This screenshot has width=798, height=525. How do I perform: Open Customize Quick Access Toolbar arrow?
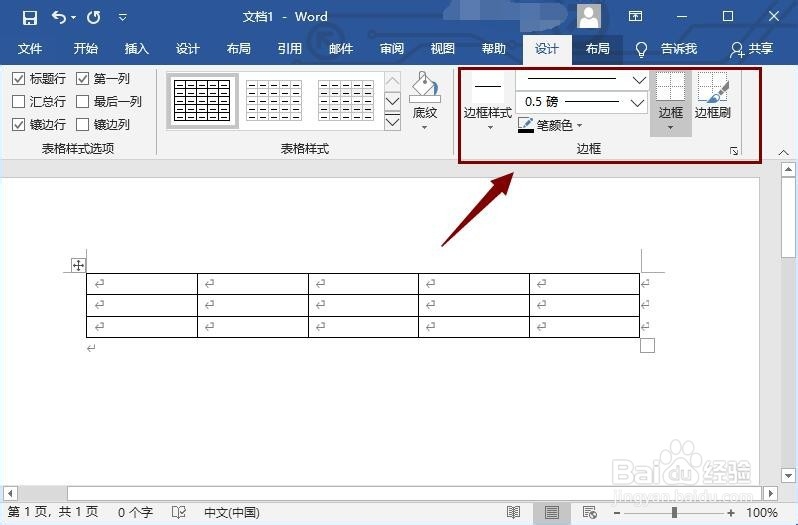[x=123, y=18]
